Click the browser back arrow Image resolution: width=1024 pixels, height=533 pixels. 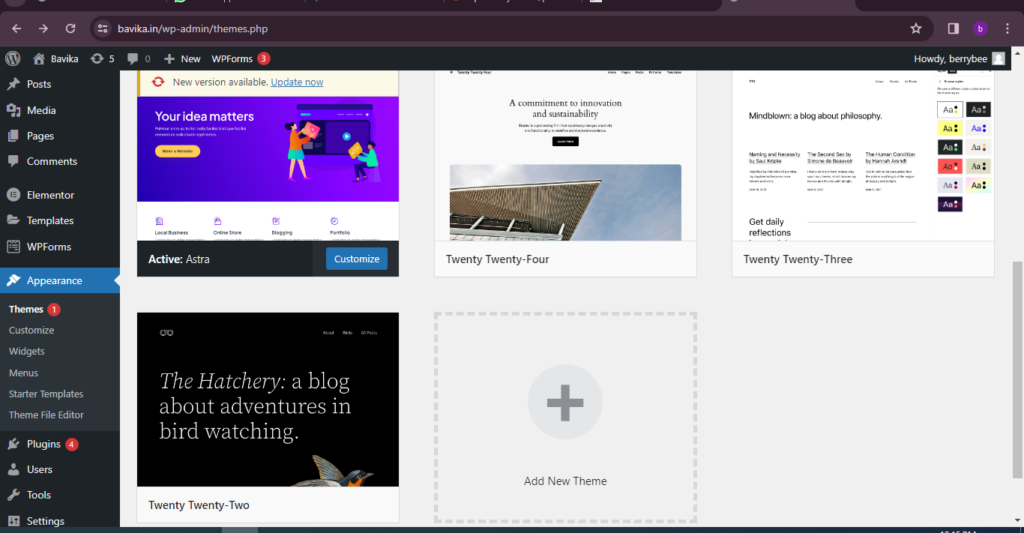(x=16, y=29)
